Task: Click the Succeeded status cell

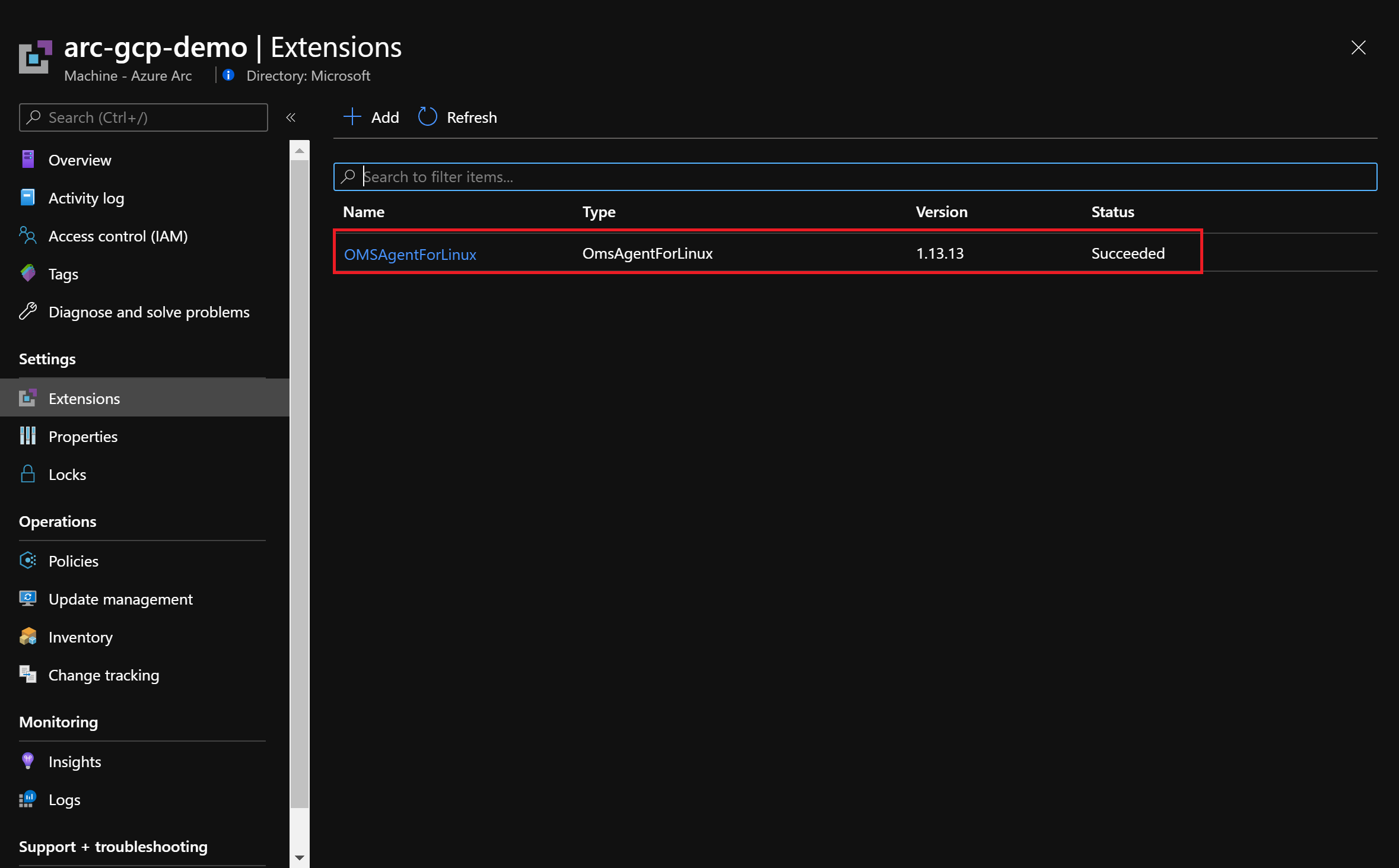Action: 1128,253
